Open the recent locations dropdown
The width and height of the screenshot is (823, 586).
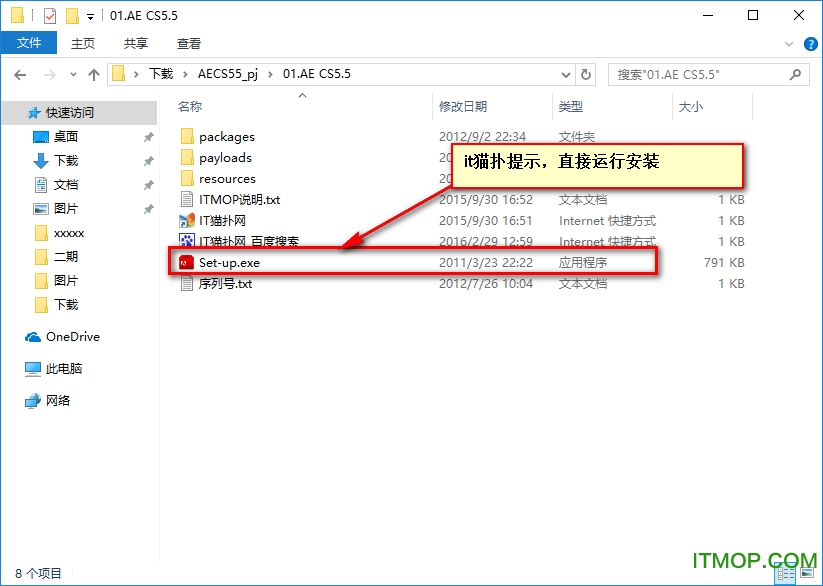click(73, 75)
